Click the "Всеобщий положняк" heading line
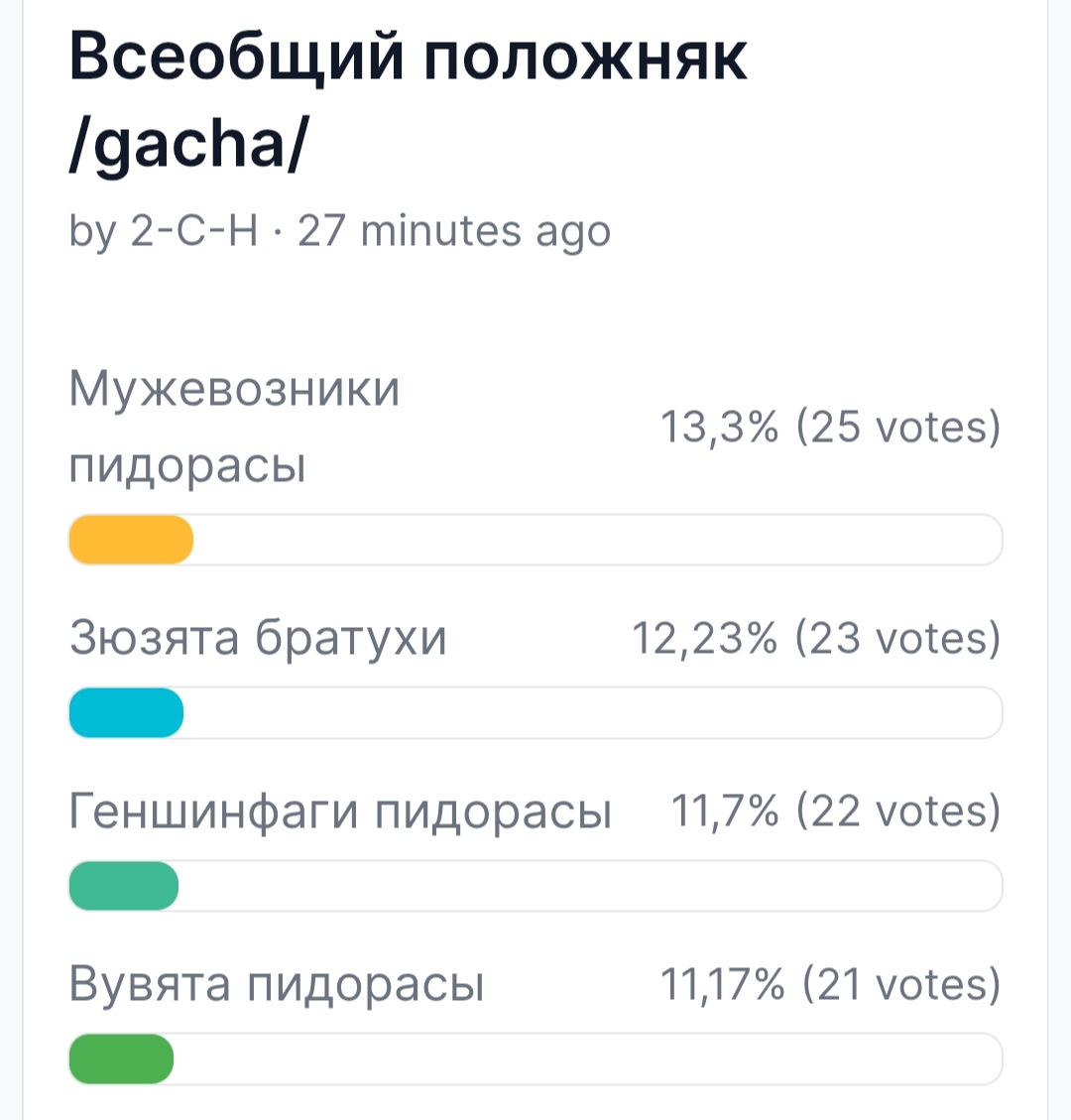Screen dimensions: 1071x1120 (408, 59)
